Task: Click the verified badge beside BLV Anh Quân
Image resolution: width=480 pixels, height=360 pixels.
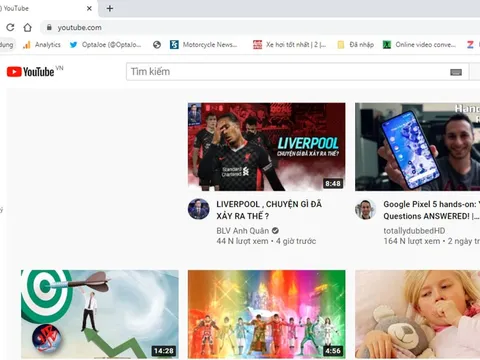Action: [x=275, y=231]
